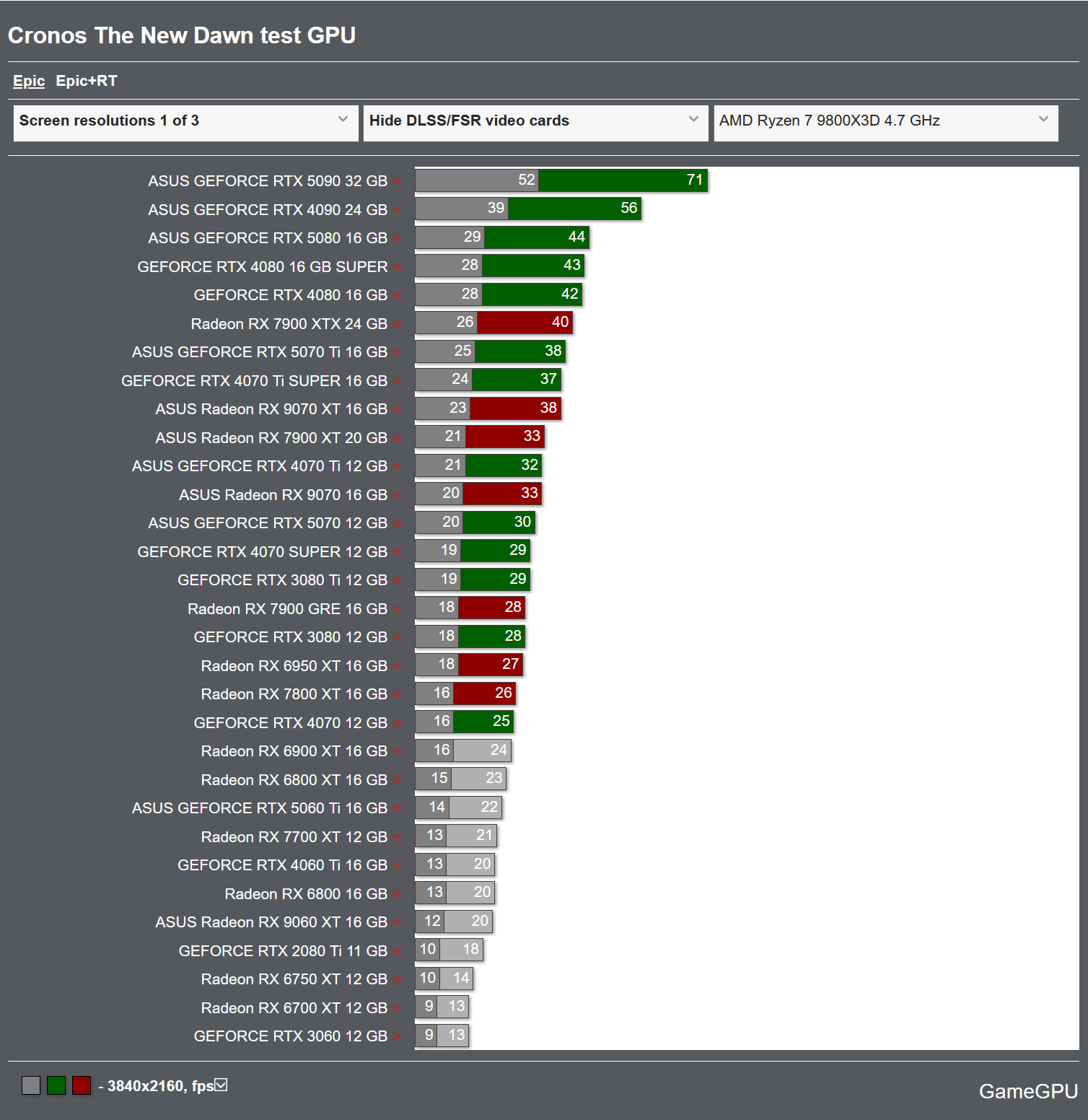
Task: Switch to the Epic tab
Action: click(x=29, y=82)
